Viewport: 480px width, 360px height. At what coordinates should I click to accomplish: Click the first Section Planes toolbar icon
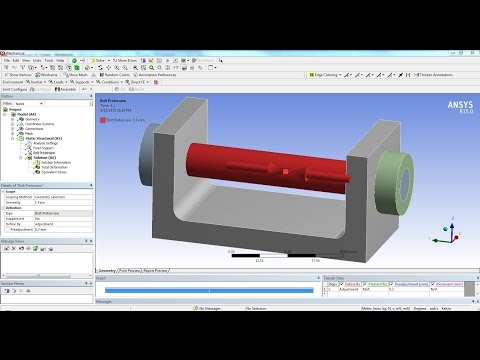(7, 291)
